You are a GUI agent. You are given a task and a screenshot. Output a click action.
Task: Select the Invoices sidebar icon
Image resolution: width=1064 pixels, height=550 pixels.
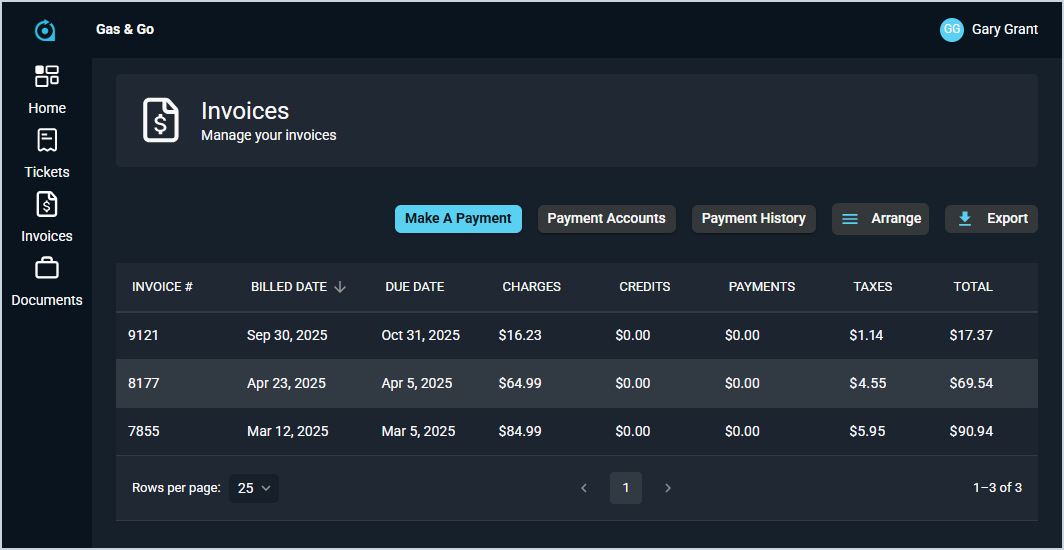47,204
